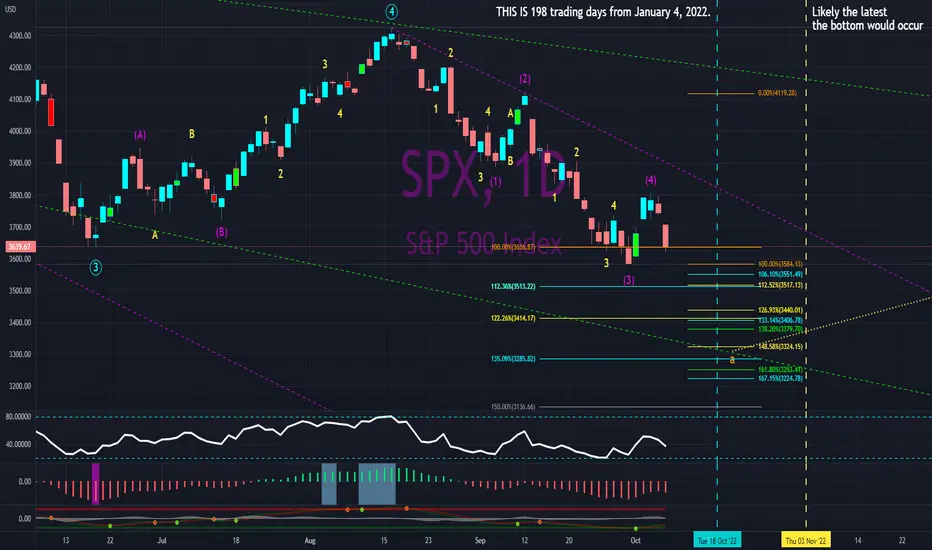The height and width of the screenshot is (550, 932).
Task: Select the Fibonacci label 112.36%(3513.22)
Action: [513, 287]
